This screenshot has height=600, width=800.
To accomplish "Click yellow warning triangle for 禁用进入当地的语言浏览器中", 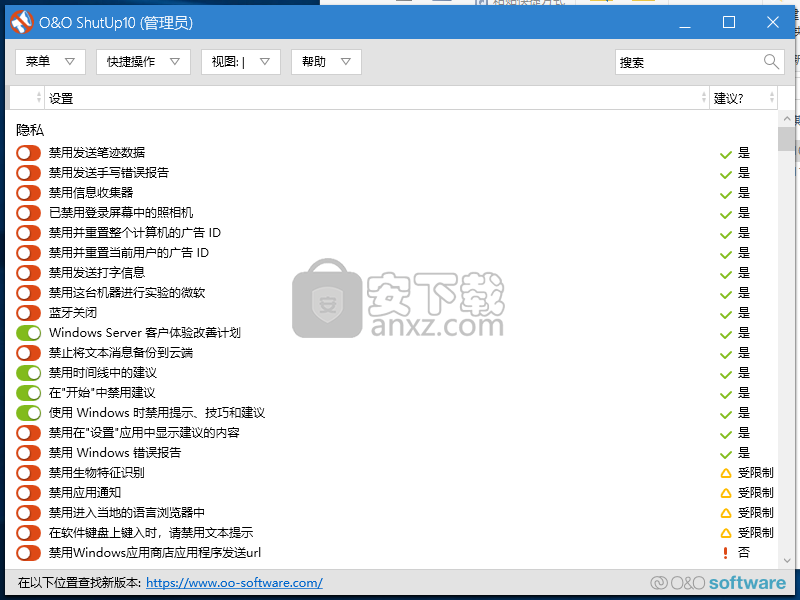I will (726, 513).
